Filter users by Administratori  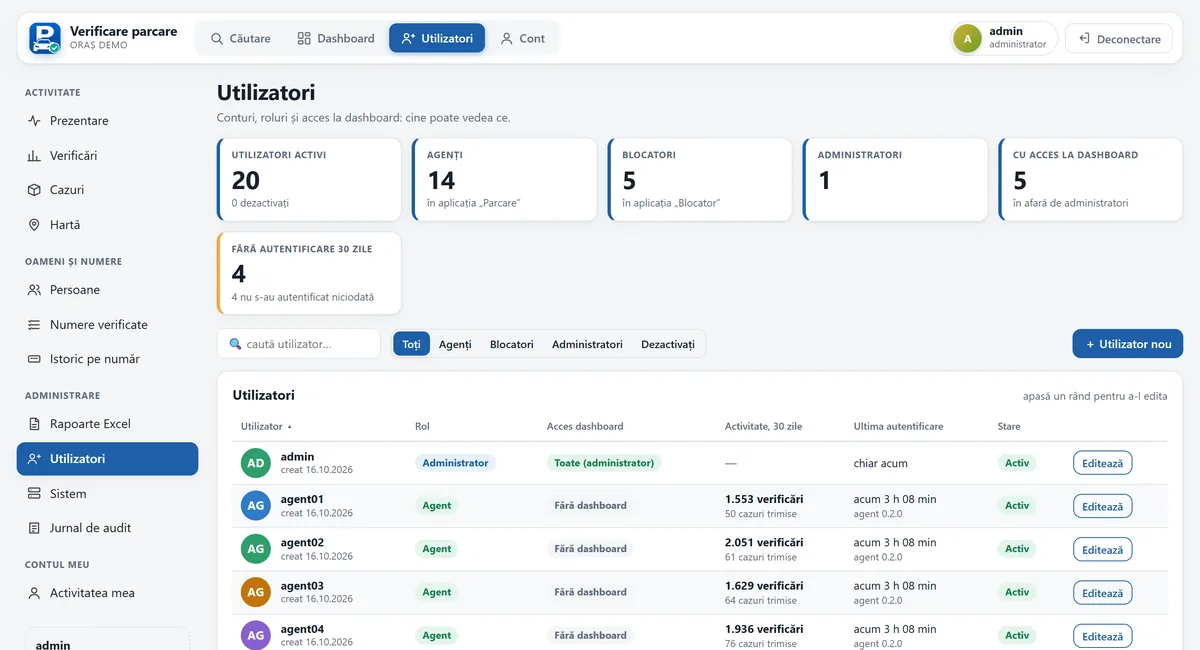[587, 344]
